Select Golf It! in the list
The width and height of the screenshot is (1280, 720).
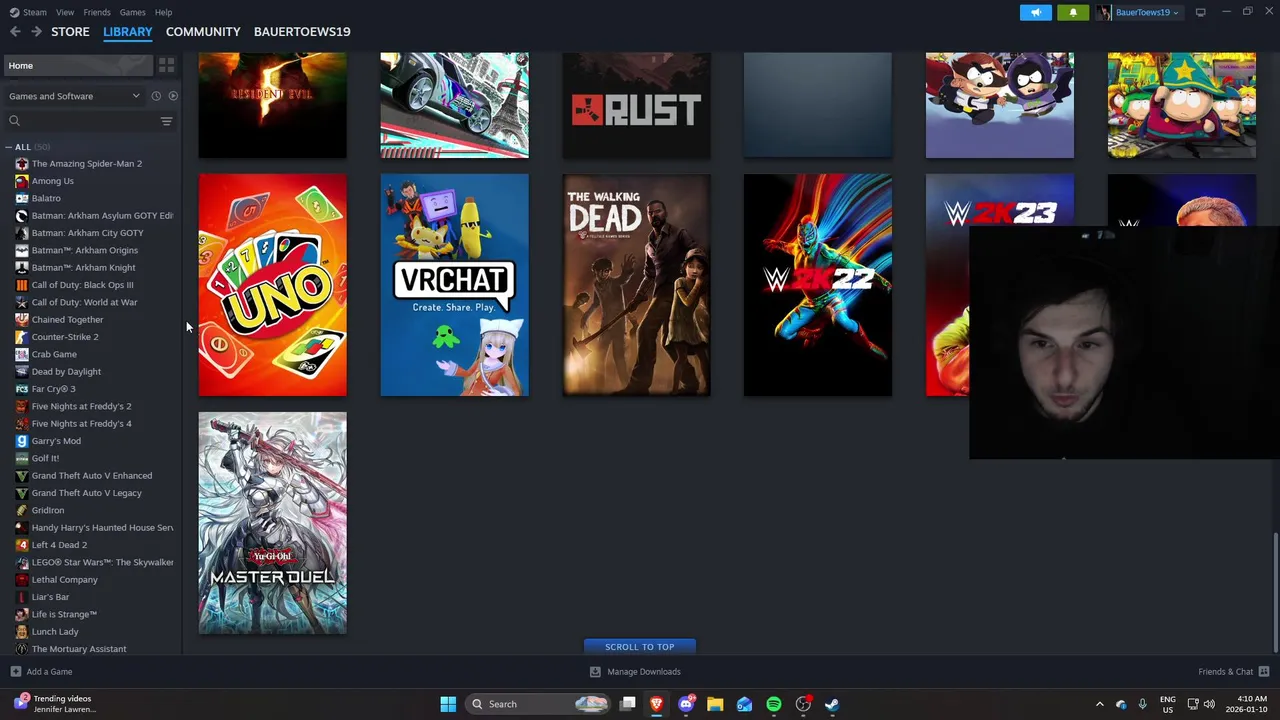pos(45,458)
